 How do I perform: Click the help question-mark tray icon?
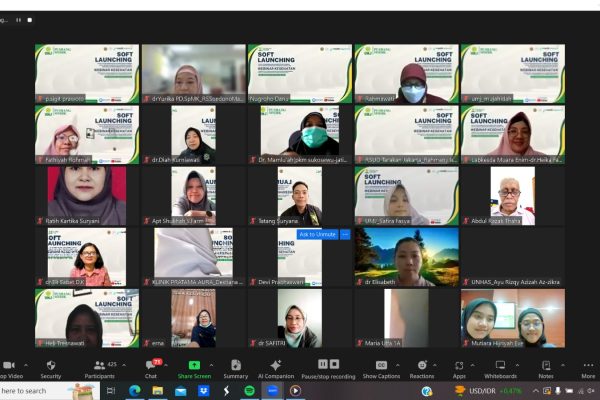(427, 391)
